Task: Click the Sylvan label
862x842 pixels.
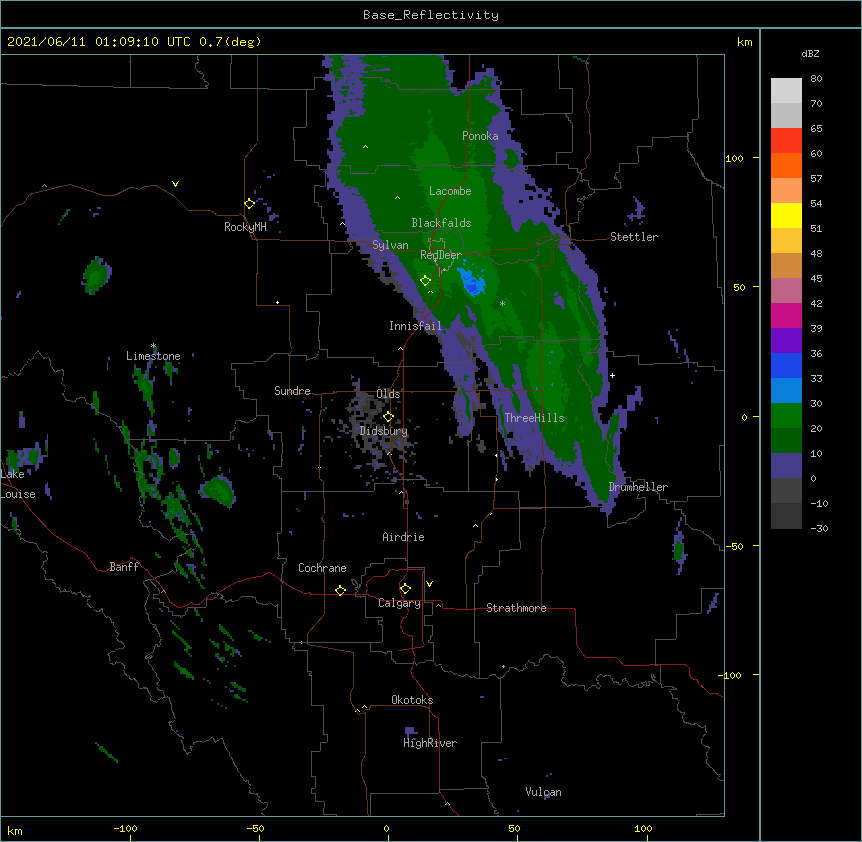Action: 390,245
